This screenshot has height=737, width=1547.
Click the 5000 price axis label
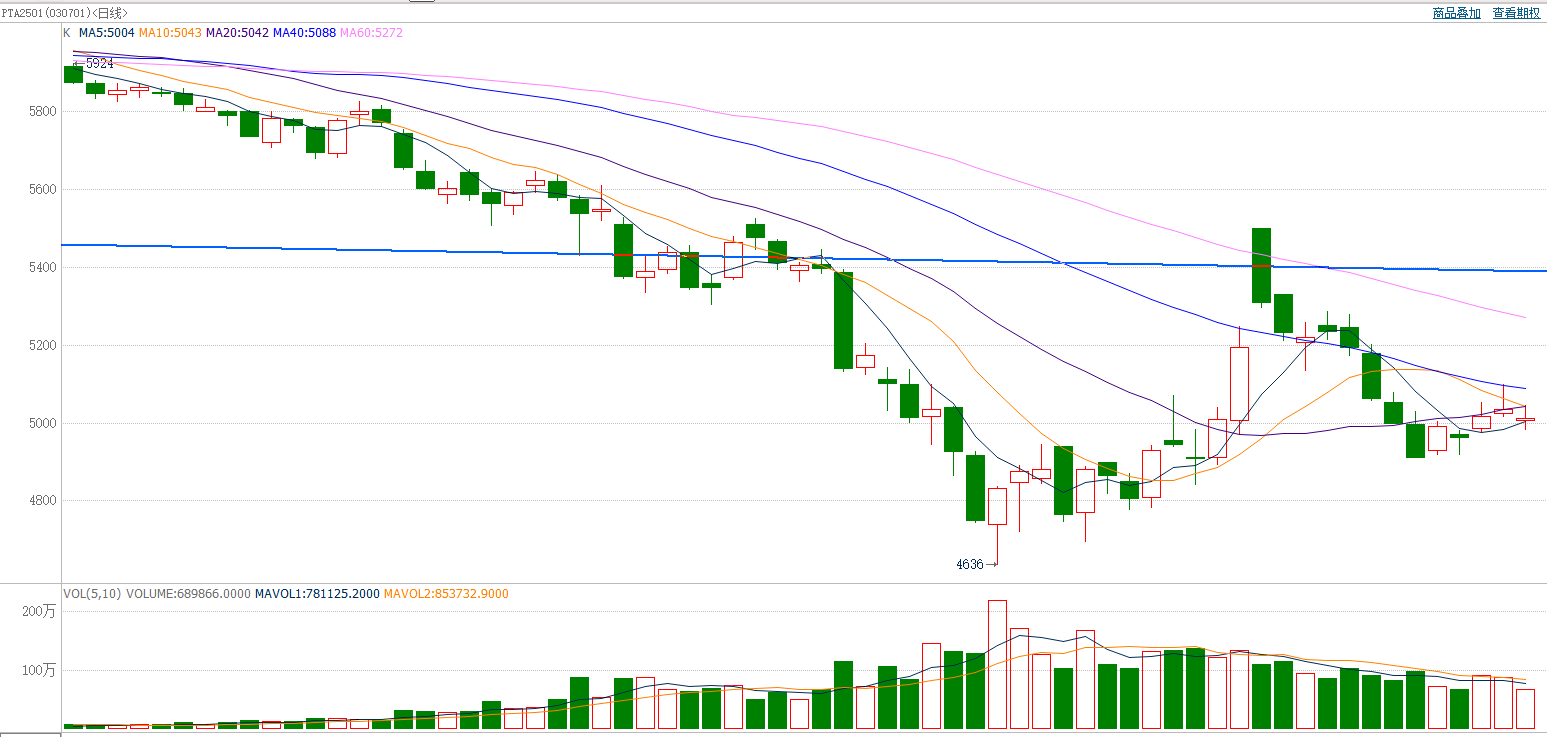pos(43,423)
